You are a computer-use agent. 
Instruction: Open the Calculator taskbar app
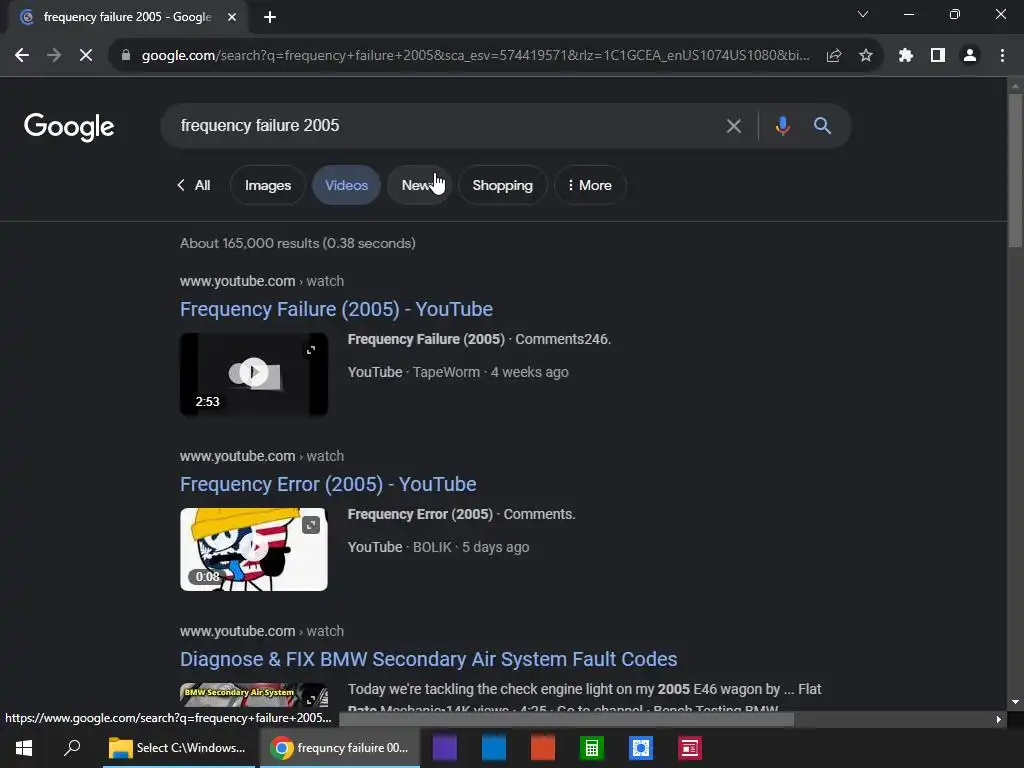click(592, 748)
